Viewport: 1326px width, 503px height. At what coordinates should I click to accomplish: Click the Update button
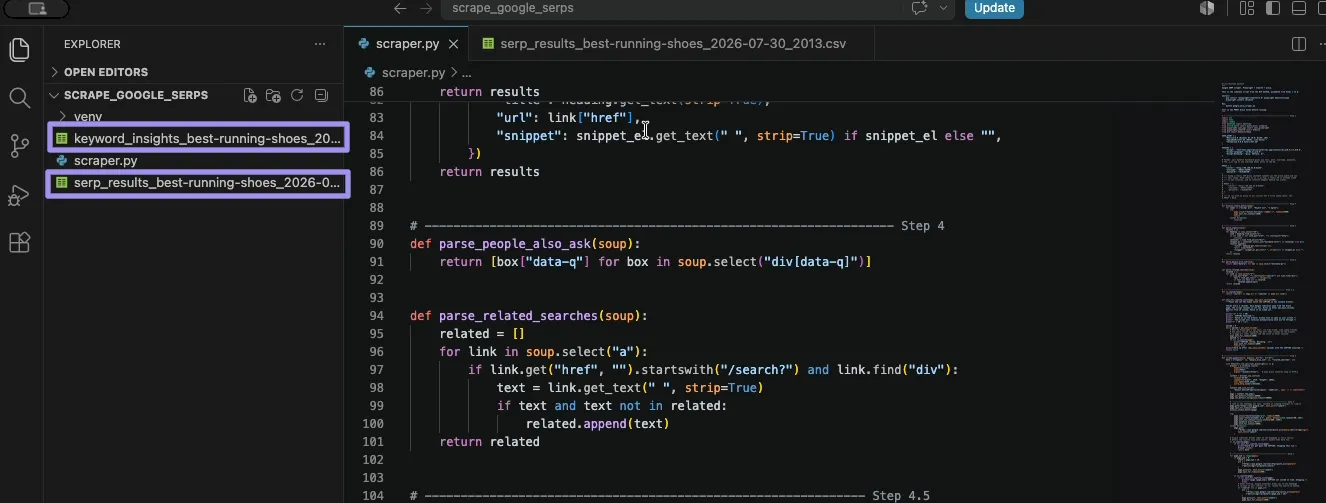coord(994,8)
